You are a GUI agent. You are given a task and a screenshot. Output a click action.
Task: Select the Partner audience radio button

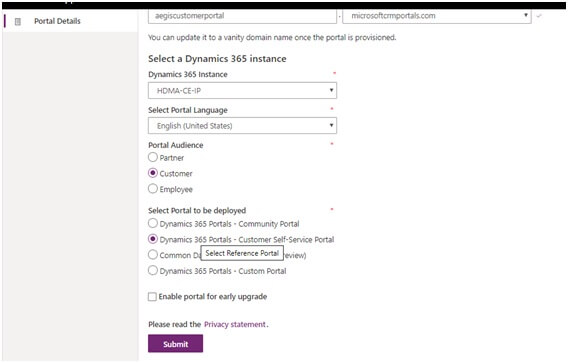[153, 157]
